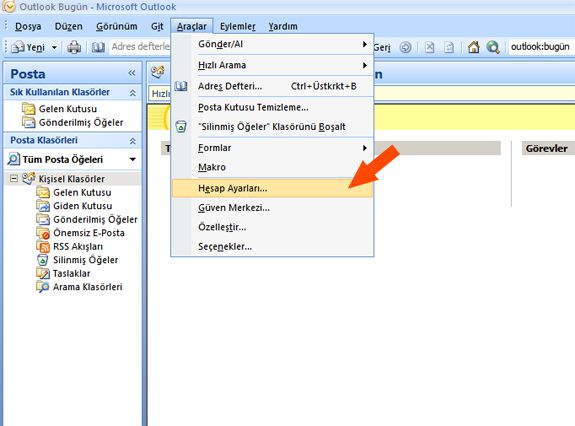The height and width of the screenshot is (426, 575).
Task: Collapse the Kişisel Klasörler tree node
Action: click(14, 179)
